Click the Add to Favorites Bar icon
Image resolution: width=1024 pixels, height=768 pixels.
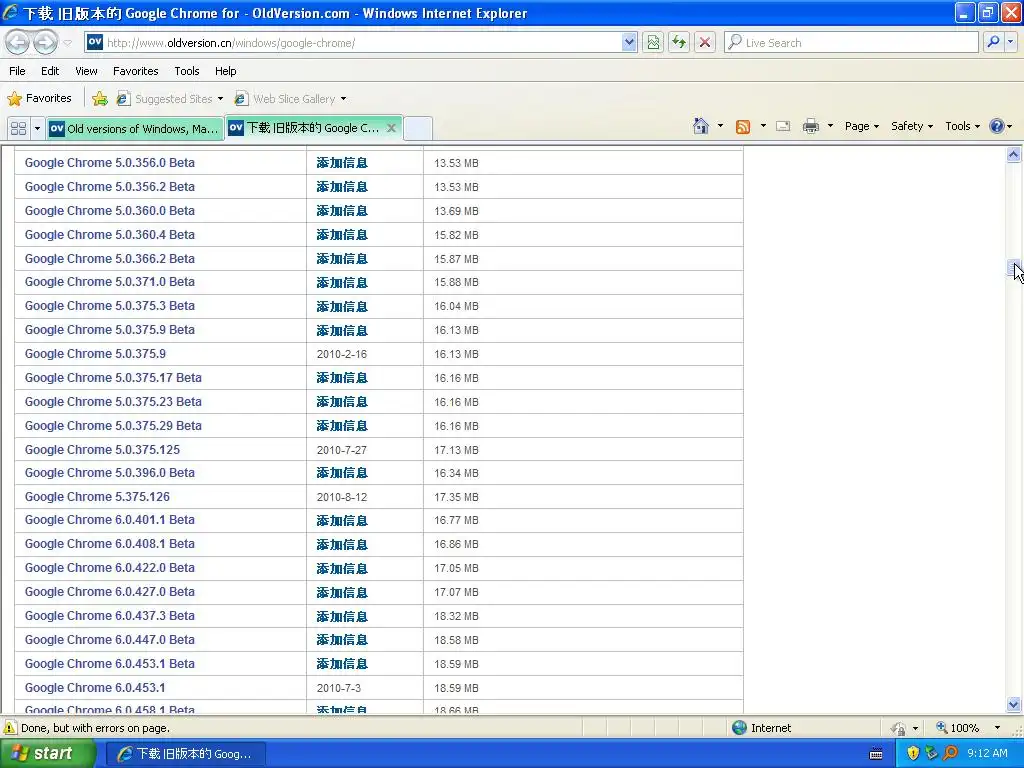pos(100,99)
